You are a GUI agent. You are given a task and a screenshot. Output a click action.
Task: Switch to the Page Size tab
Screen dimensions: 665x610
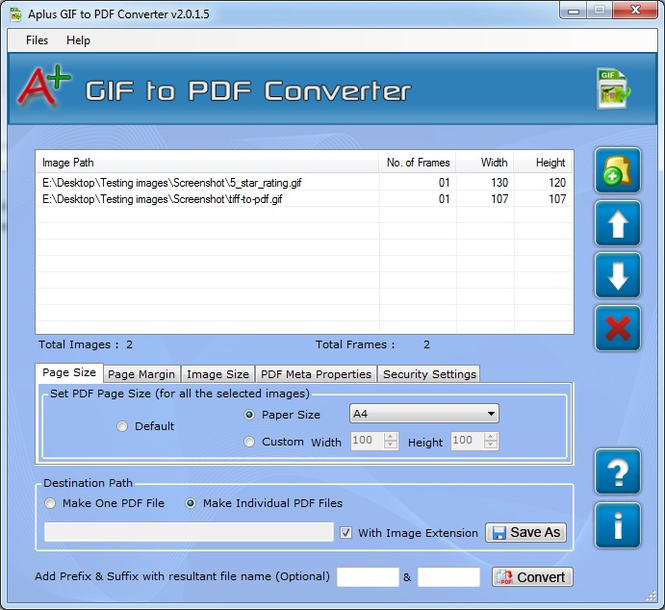69,372
